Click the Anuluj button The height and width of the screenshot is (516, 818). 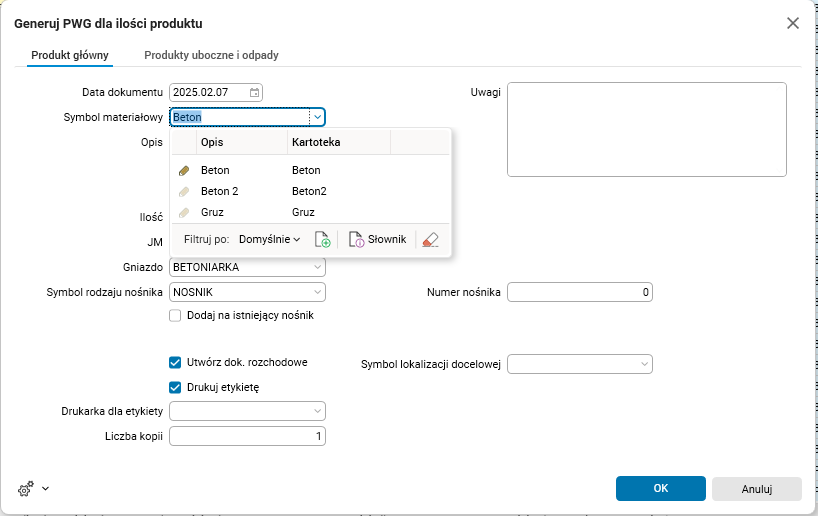point(756,489)
